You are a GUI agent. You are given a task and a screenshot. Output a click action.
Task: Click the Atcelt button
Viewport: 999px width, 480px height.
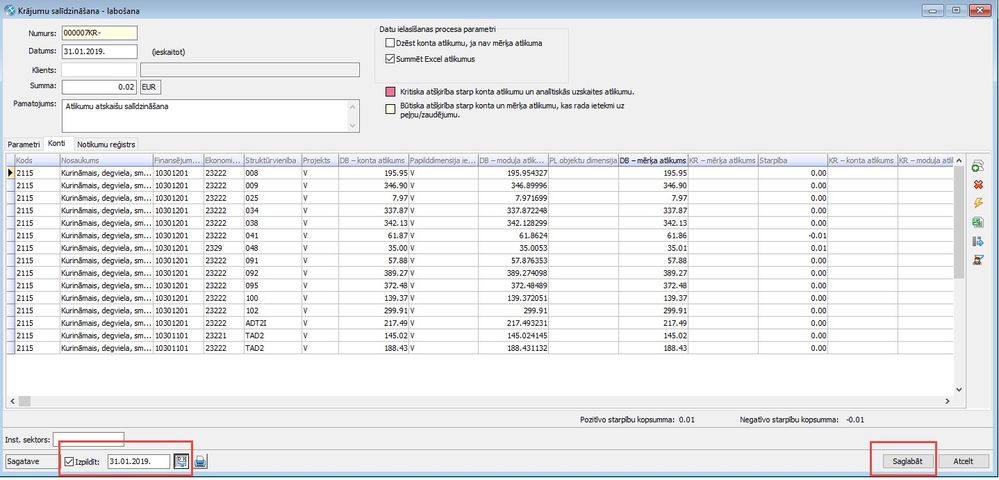coord(963,461)
